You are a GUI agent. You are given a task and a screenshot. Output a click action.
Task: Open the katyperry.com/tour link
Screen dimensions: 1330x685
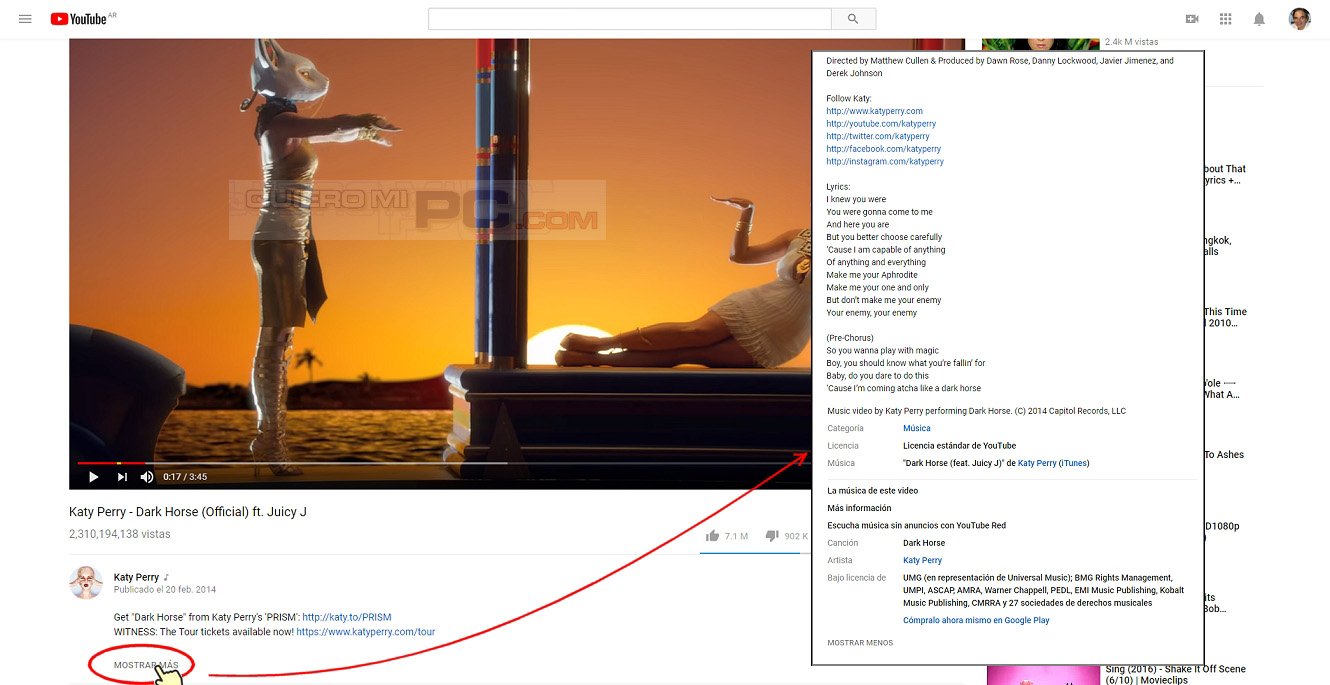(x=366, y=632)
